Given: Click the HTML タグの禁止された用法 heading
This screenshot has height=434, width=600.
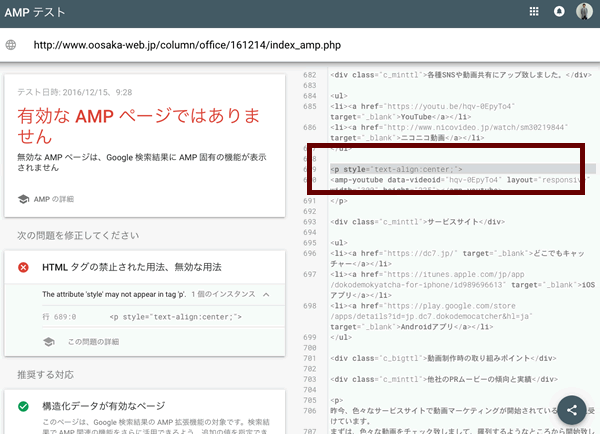Looking at the screenshot, I should point(132,267).
